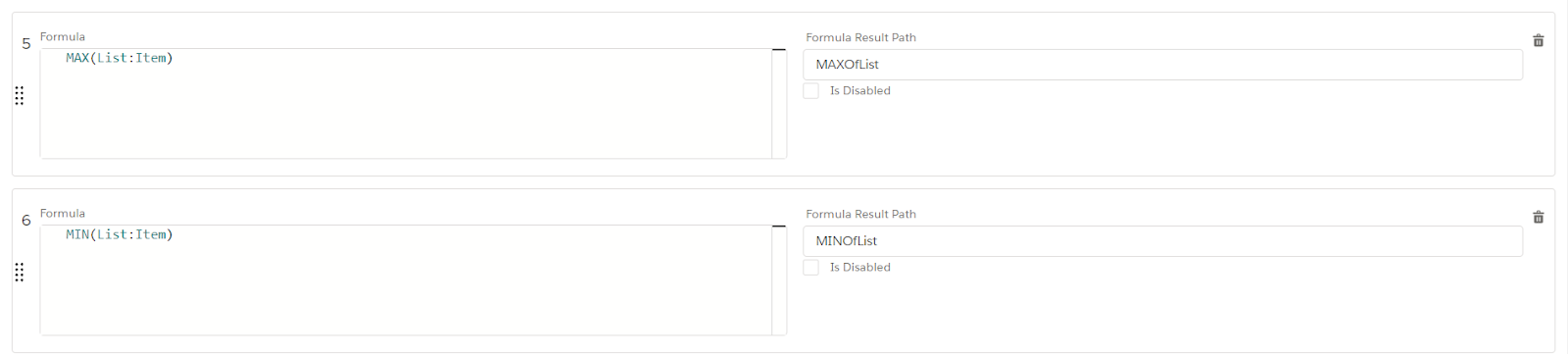Collapse the MAX formula editor using dash
Image resolution: width=1568 pixels, height=354 pixels.
click(x=779, y=50)
